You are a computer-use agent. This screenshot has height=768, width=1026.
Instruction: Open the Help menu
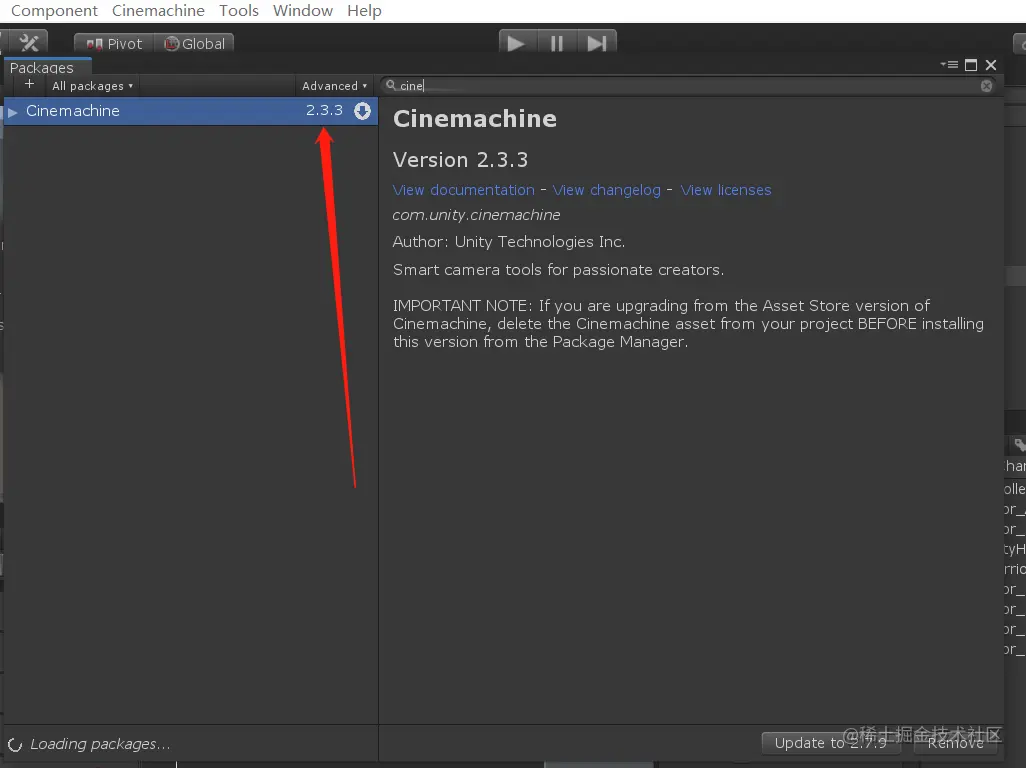click(364, 10)
